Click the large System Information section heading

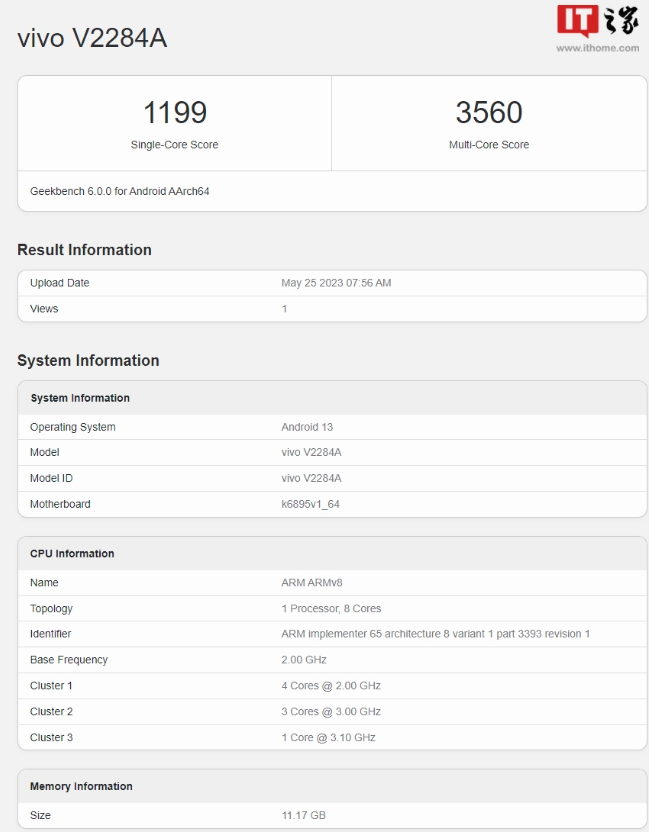[x=88, y=360]
